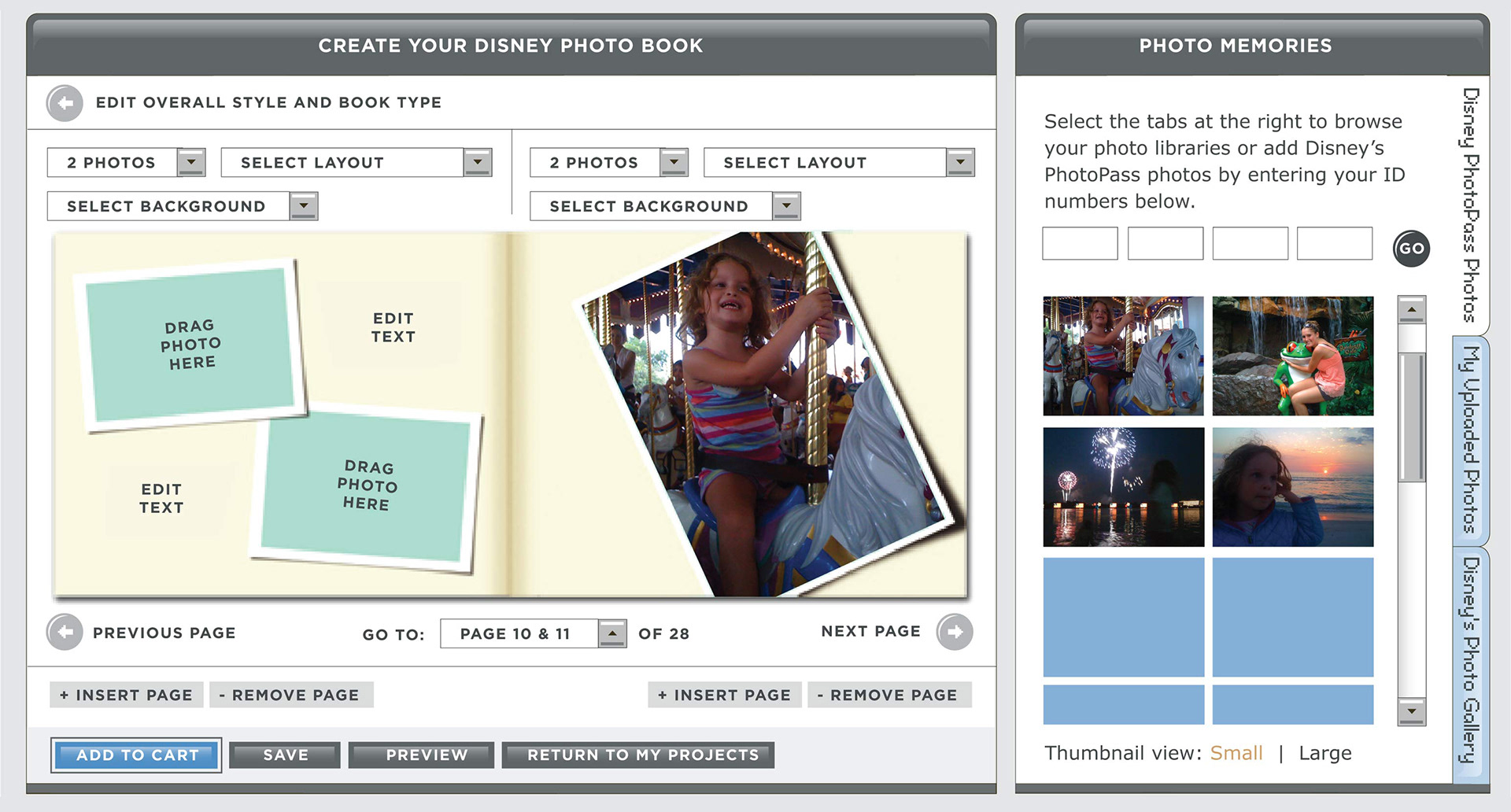The image size is (1511, 812).
Task: Insert page on the right side
Action: click(725, 695)
